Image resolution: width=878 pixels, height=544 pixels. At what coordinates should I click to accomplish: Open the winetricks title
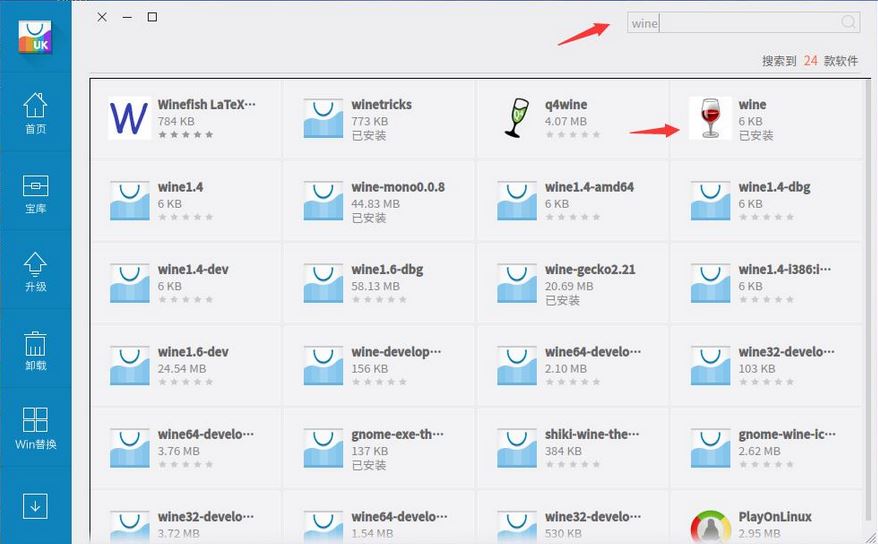[x=381, y=105]
